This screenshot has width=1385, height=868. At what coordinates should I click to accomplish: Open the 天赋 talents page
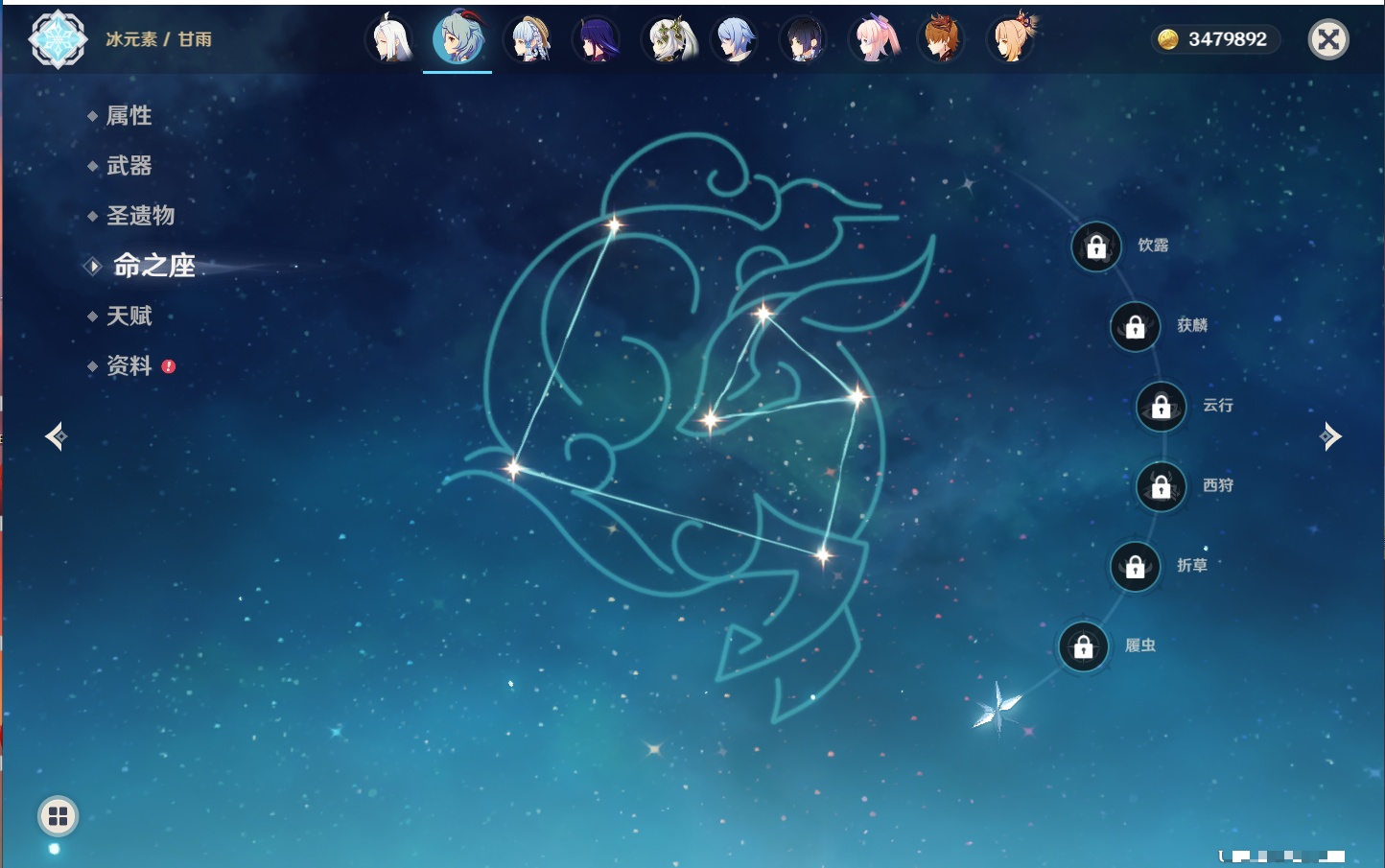pos(129,317)
